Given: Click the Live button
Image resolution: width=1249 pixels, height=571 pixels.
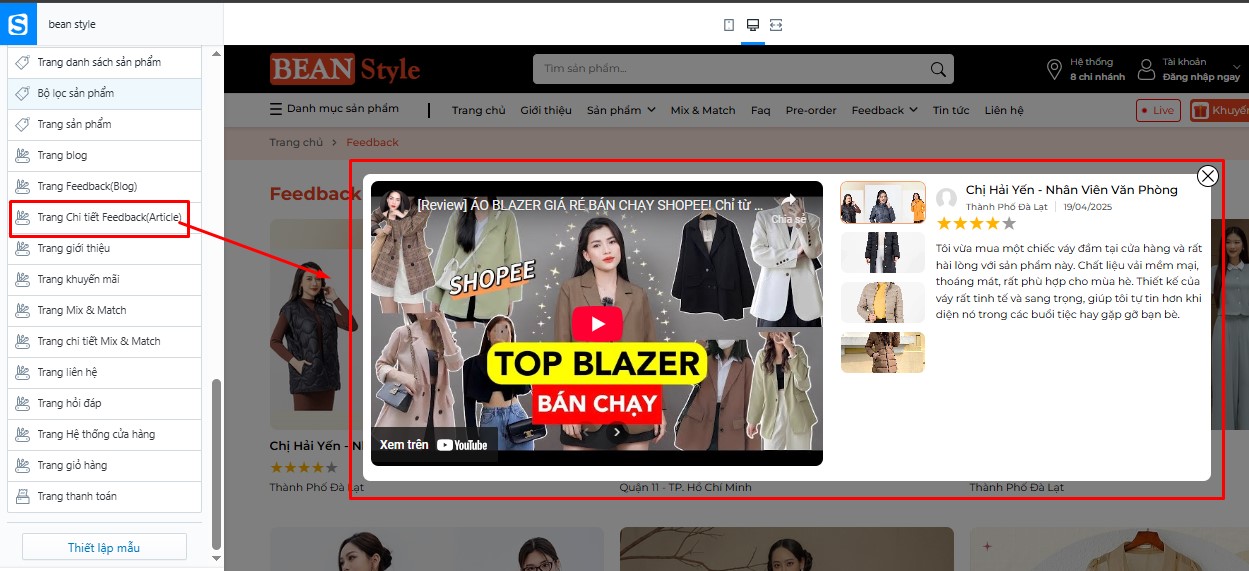Looking at the screenshot, I should 1158,110.
